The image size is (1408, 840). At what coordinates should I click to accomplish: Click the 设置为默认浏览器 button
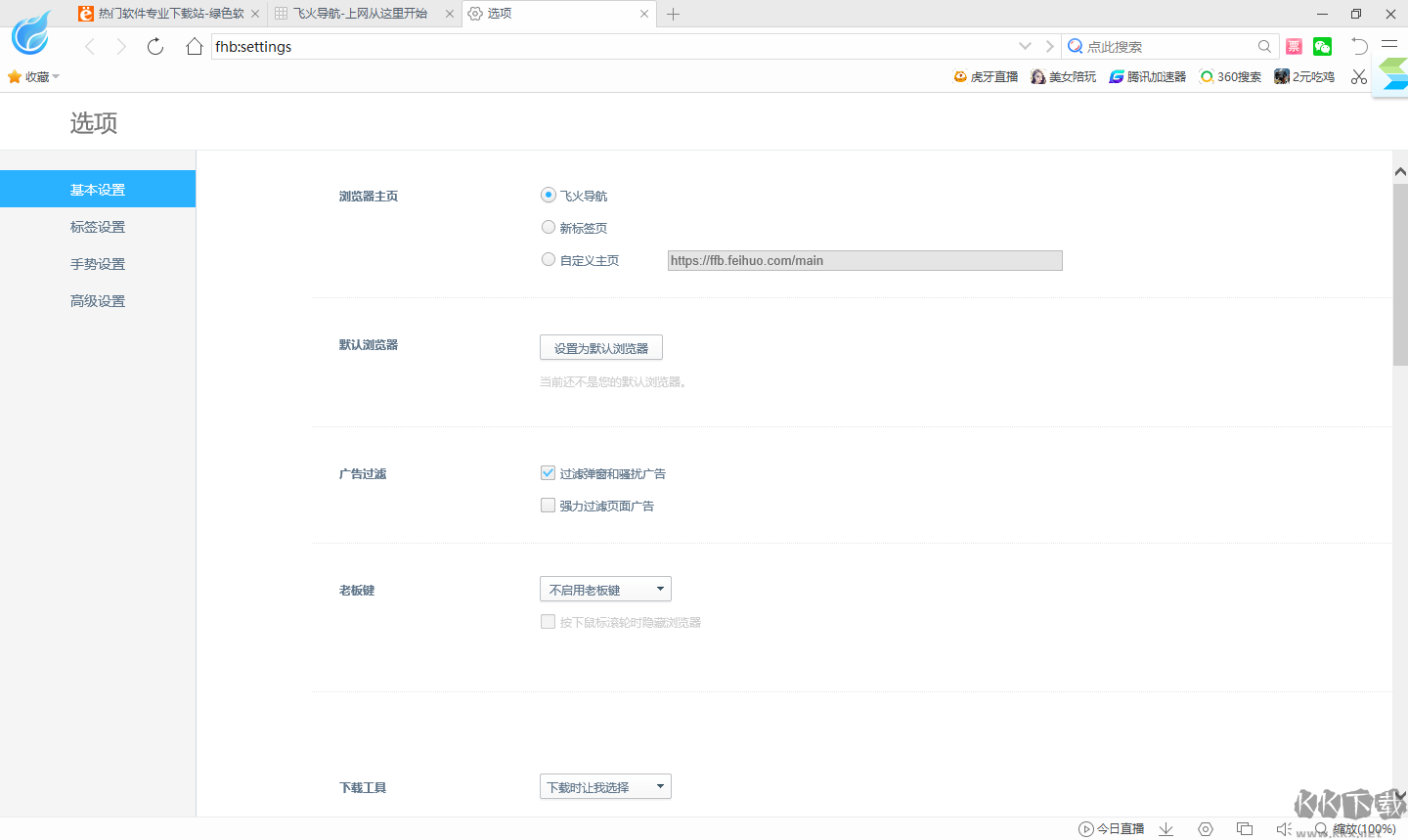600,347
